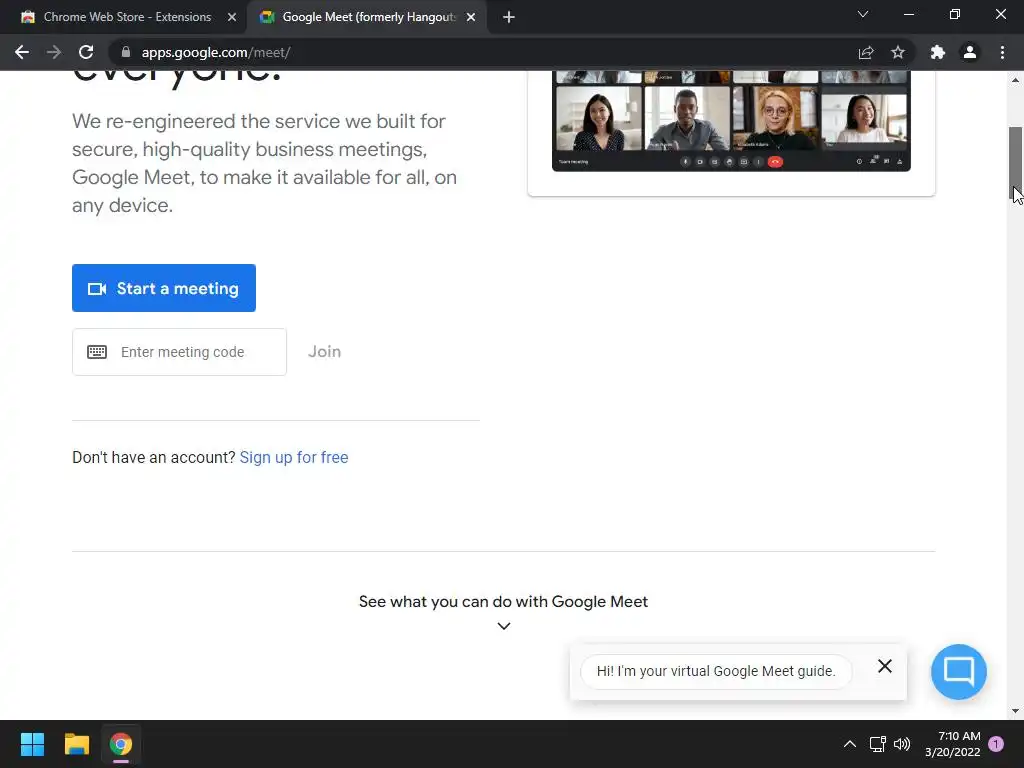The height and width of the screenshot is (768, 1024).
Task: Click the scrollbar up arrow
Action: 1016,80
